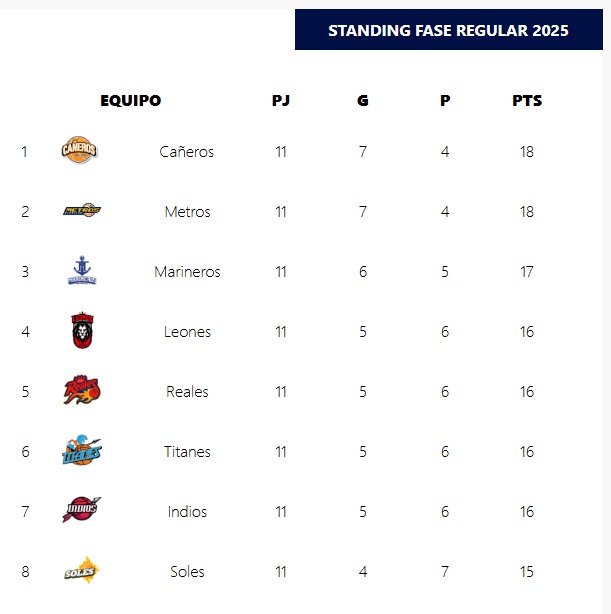Click the Leones team name
The width and height of the screenshot is (611, 614).
pos(187,332)
